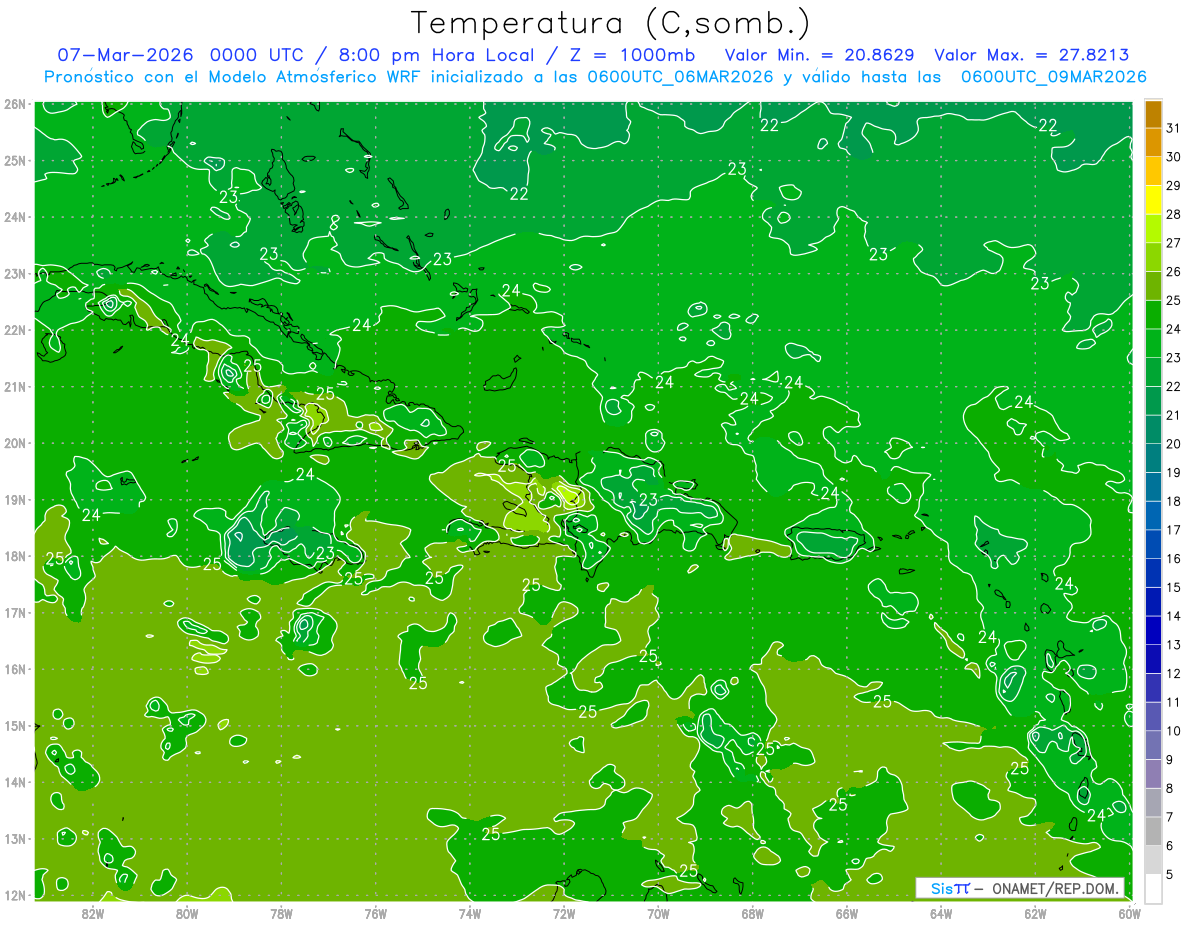The width and height of the screenshot is (1200, 927).
Task: Click the '31' label on the color scale
Action: tap(1173, 128)
